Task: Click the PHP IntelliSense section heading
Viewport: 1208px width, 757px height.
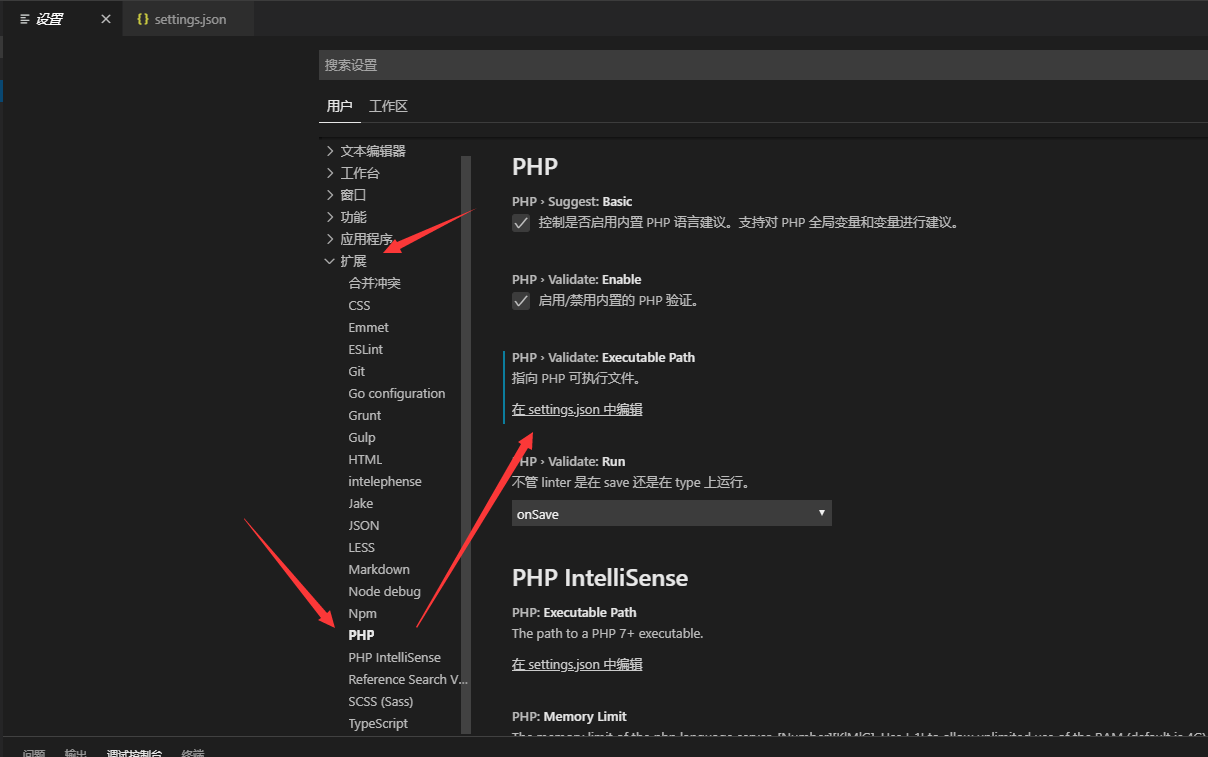Action: pyautogui.click(x=600, y=577)
